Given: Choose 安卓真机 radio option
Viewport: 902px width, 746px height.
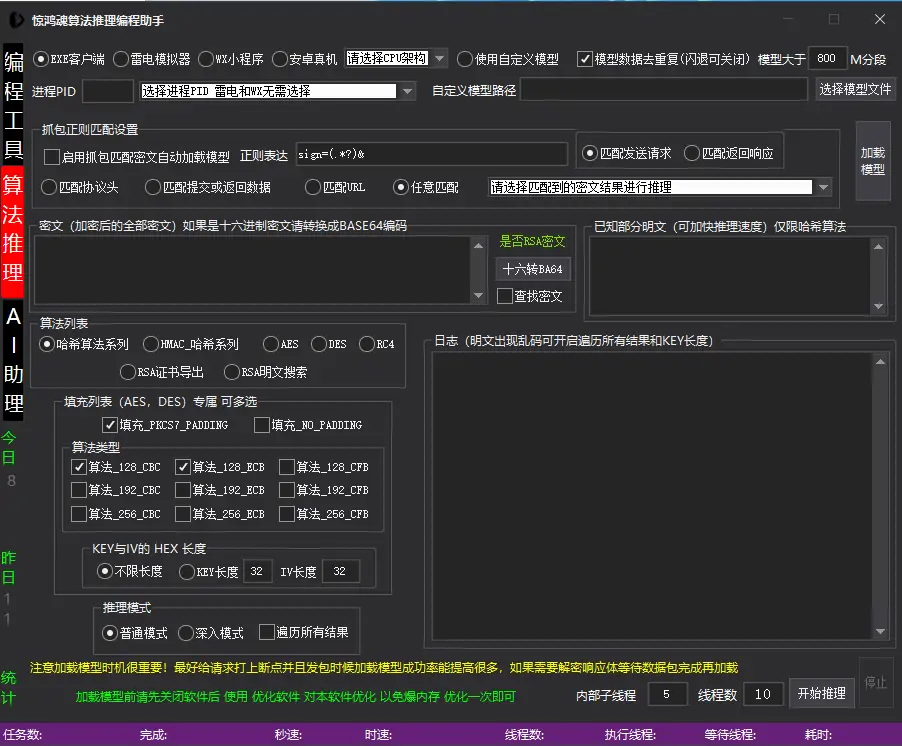Looking at the screenshot, I should pos(304,59).
